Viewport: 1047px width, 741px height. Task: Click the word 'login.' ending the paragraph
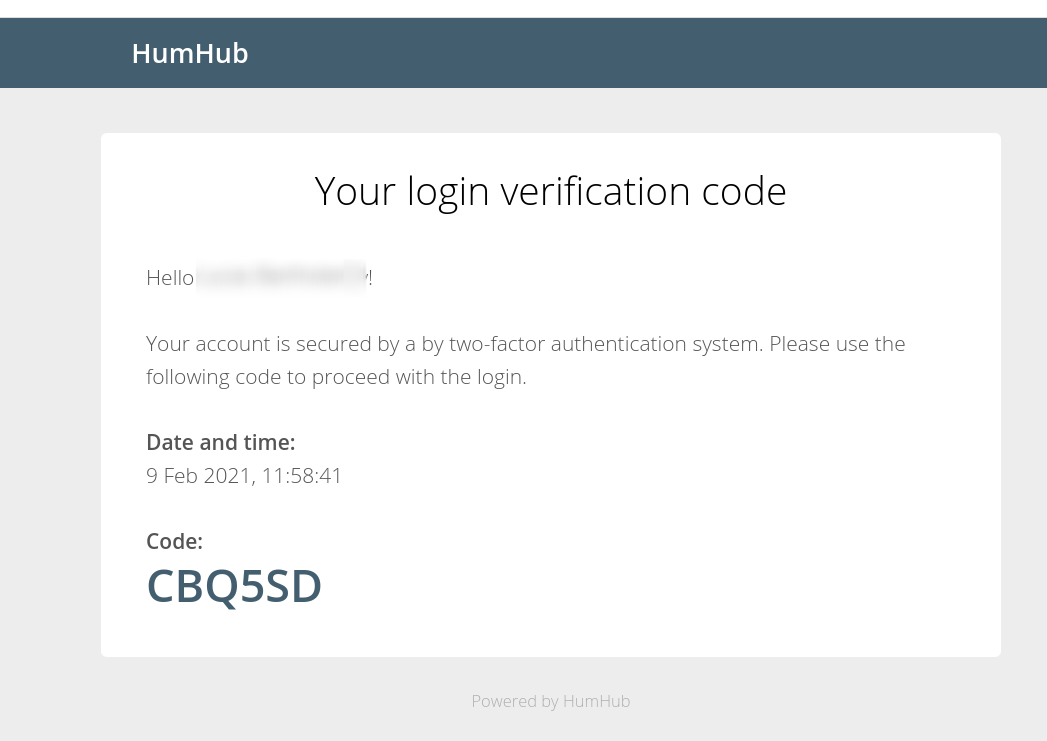pyautogui.click(x=501, y=377)
